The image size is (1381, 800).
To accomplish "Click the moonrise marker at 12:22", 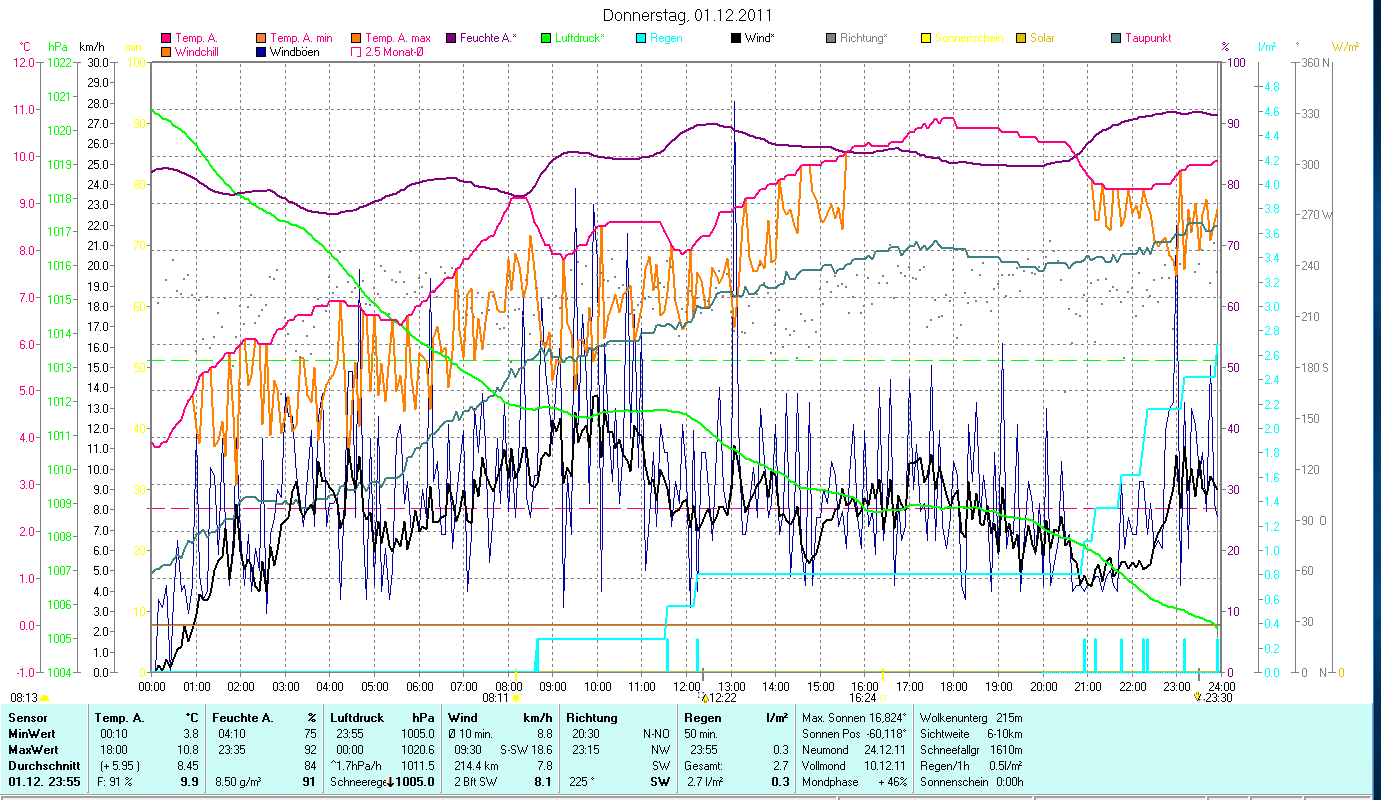I will [x=704, y=697].
